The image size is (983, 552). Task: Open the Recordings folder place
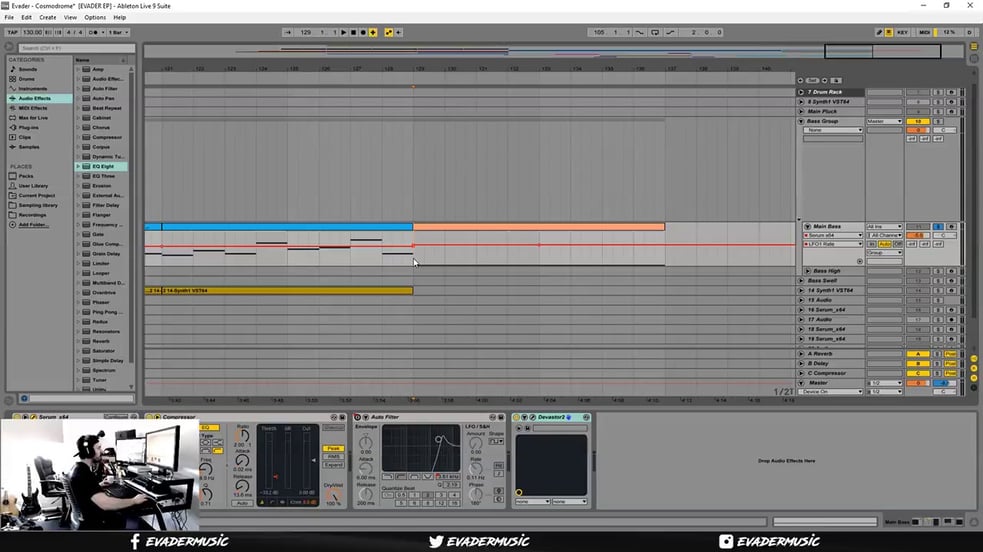(32, 215)
